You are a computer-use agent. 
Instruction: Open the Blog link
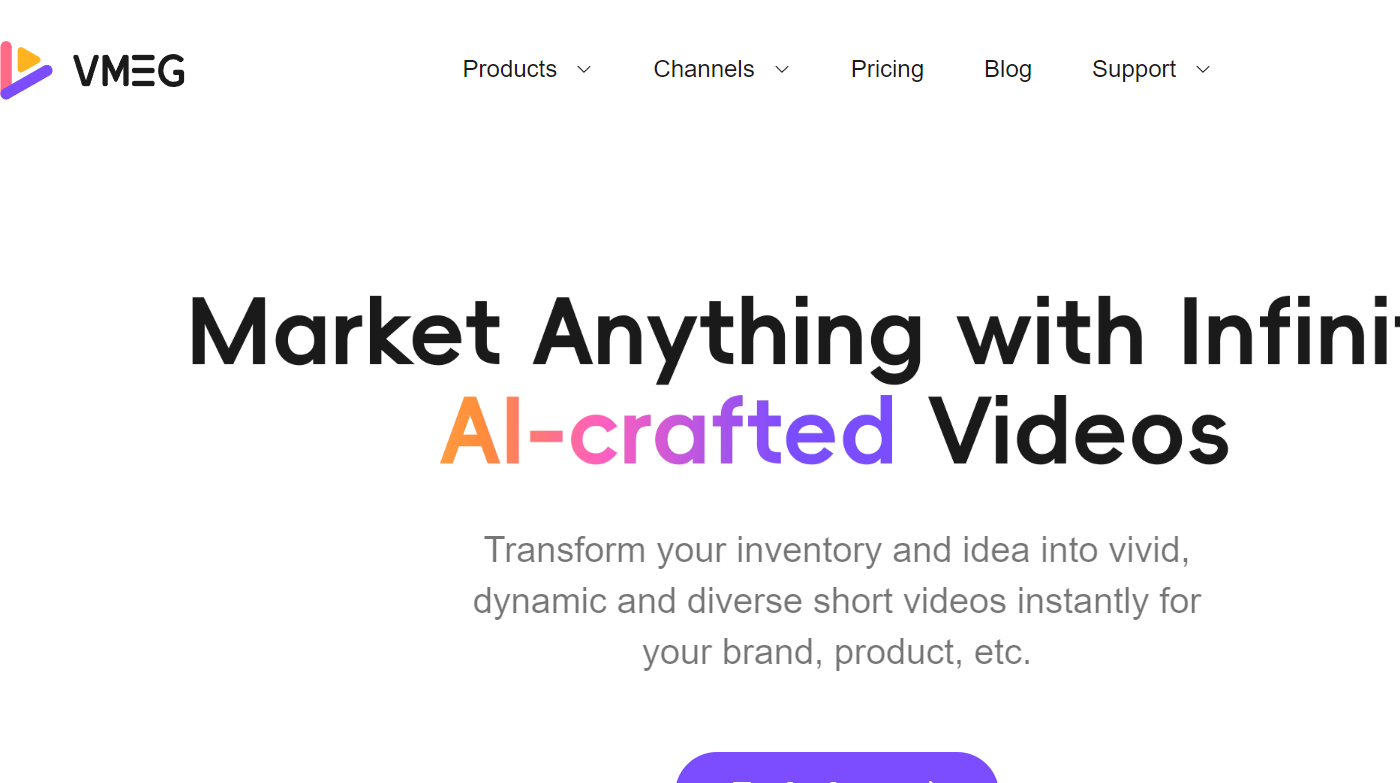(x=1008, y=69)
